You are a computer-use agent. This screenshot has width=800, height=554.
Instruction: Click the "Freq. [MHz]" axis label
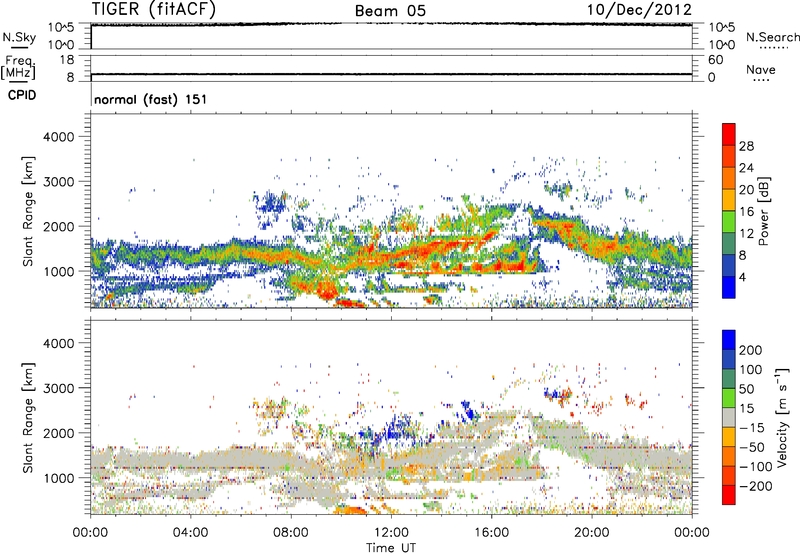[19, 67]
